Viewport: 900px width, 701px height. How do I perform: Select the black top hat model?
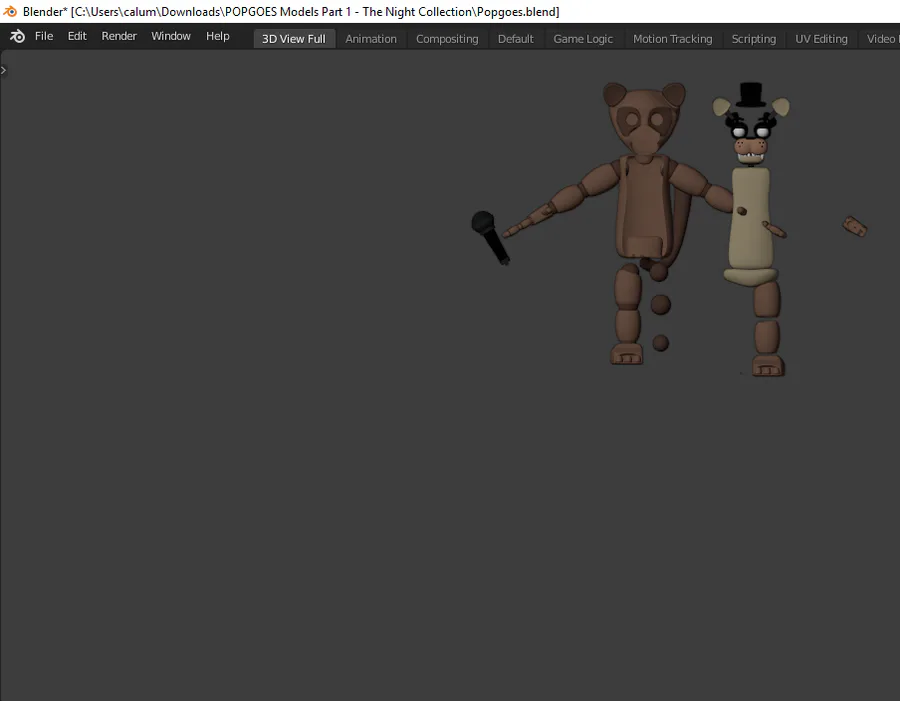[x=751, y=95]
